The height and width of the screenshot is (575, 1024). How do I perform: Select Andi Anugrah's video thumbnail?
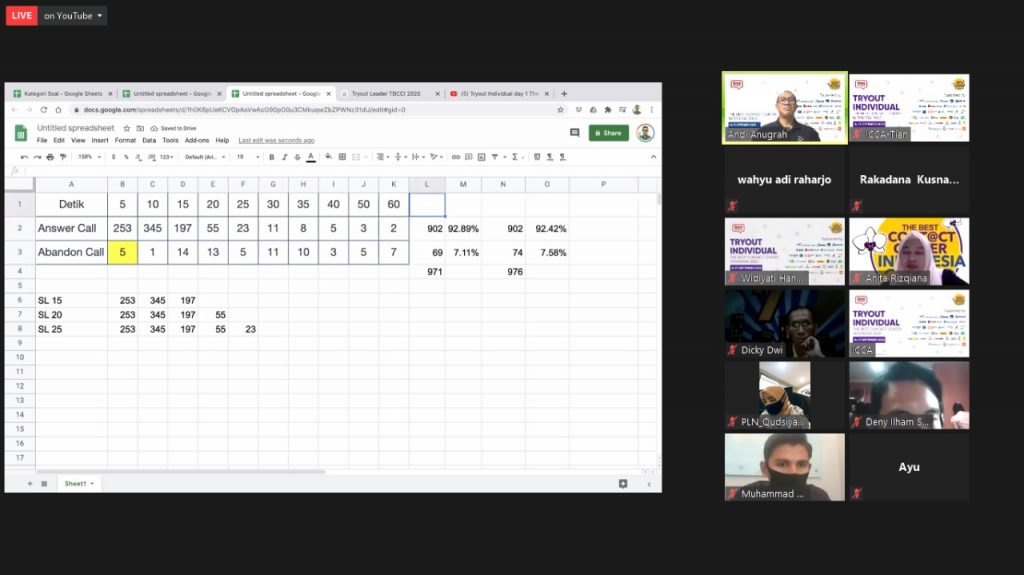click(784, 108)
